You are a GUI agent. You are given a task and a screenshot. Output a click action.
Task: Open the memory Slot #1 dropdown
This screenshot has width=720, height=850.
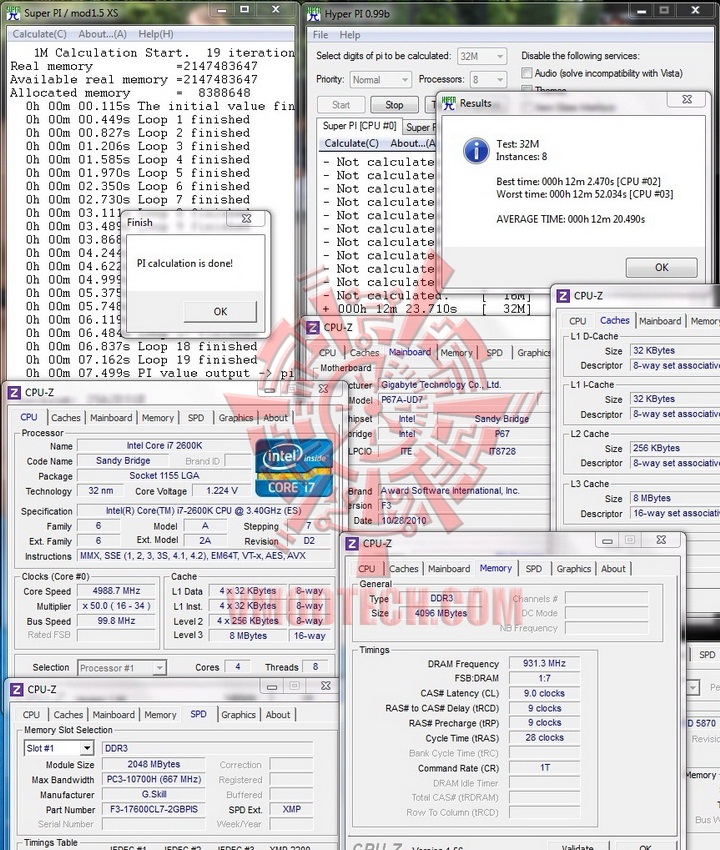(x=59, y=748)
